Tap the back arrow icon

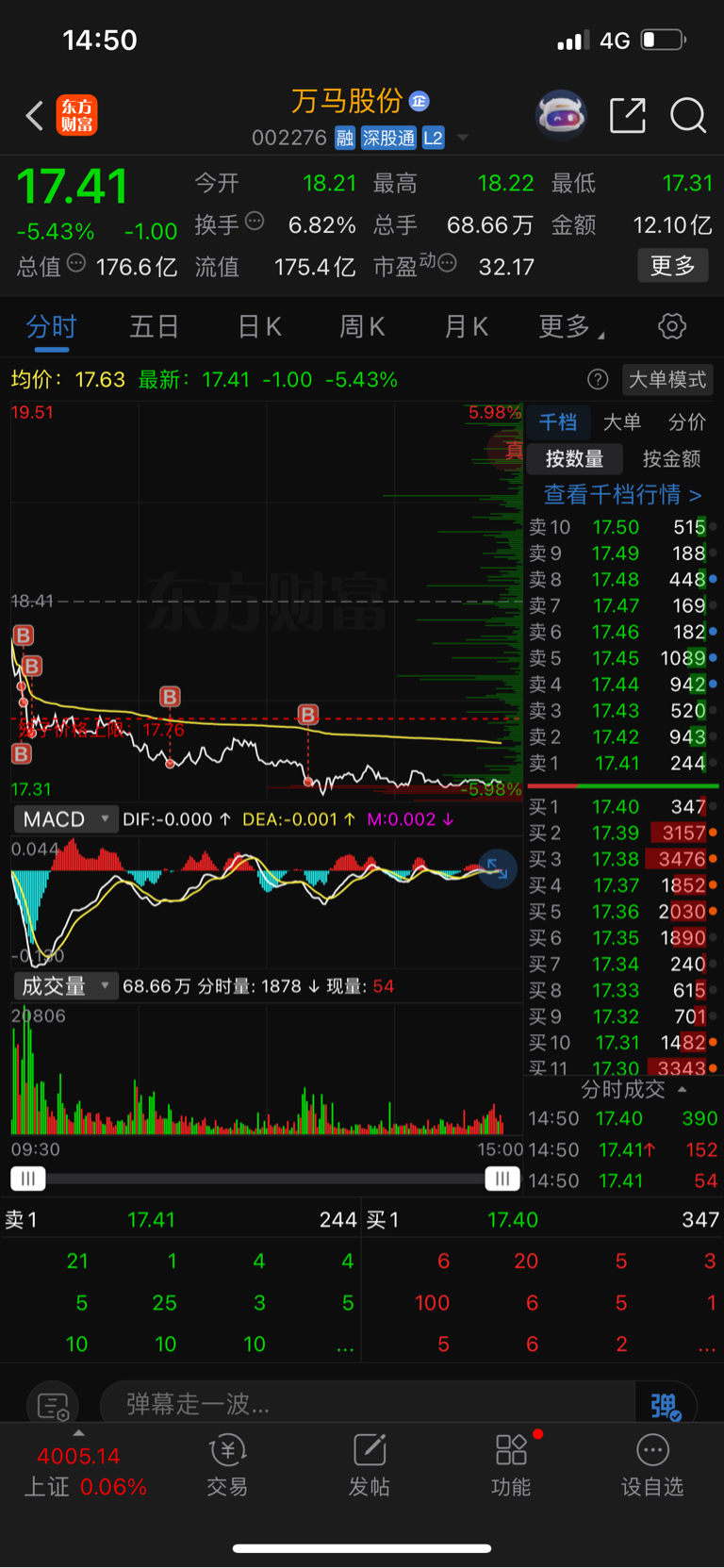[x=35, y=116]
